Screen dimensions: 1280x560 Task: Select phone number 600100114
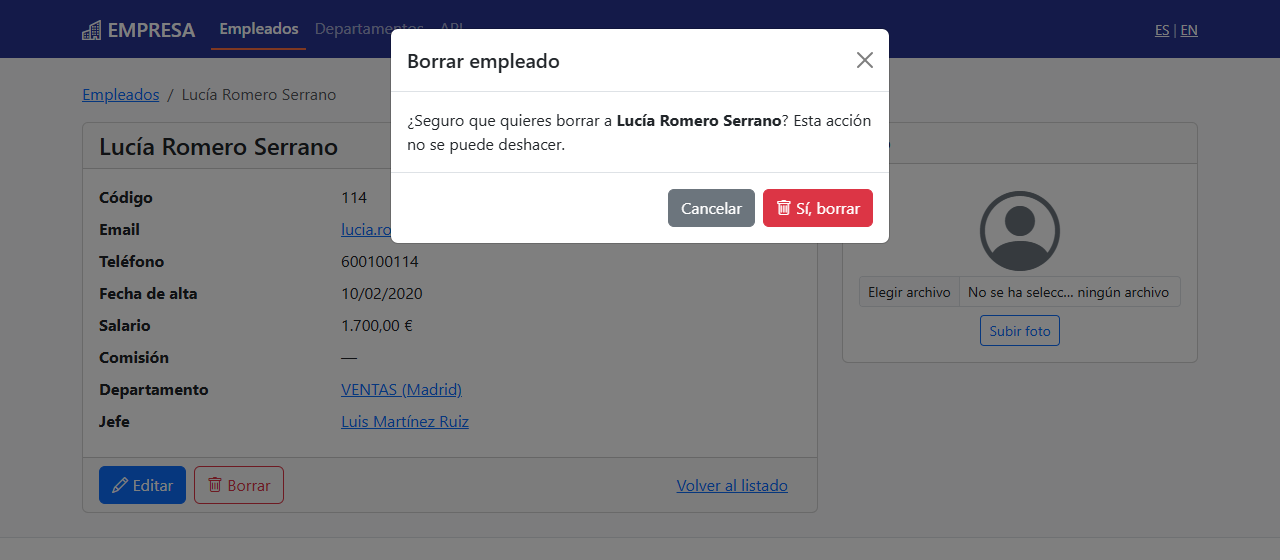click(x=380, y=262)
